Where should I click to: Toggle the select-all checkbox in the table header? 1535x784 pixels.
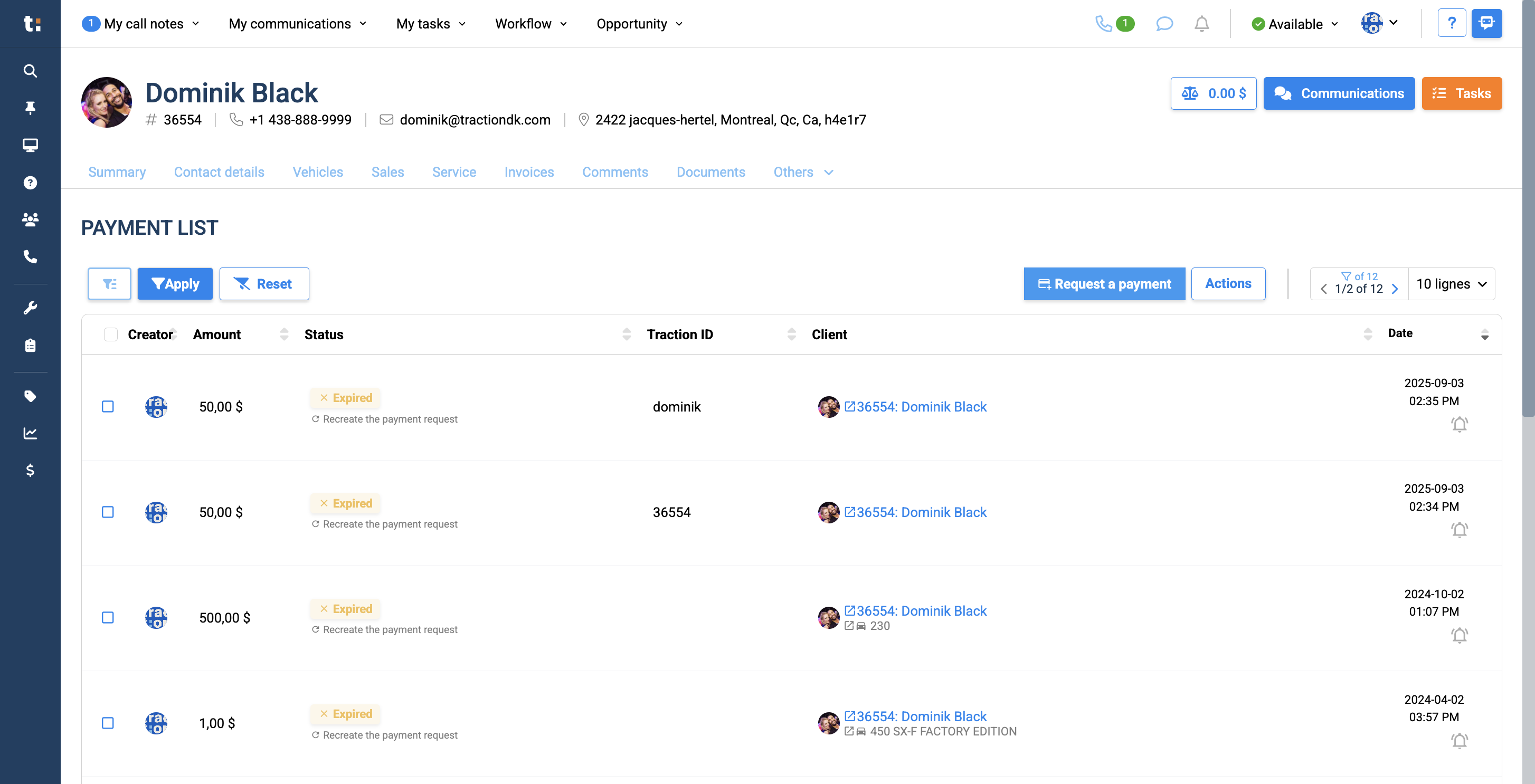111,335
